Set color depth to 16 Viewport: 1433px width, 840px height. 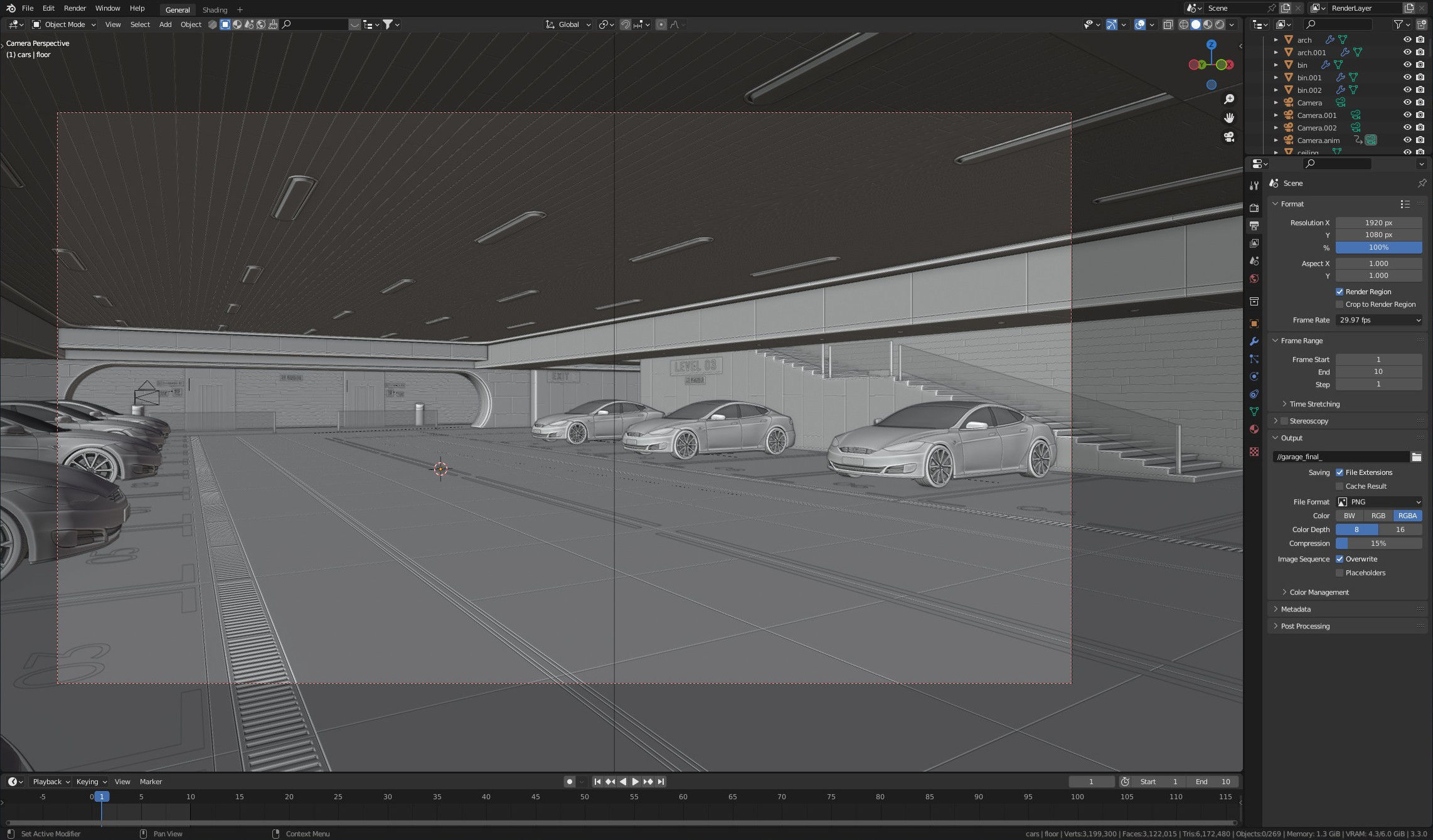click(x=1400, y=529)
